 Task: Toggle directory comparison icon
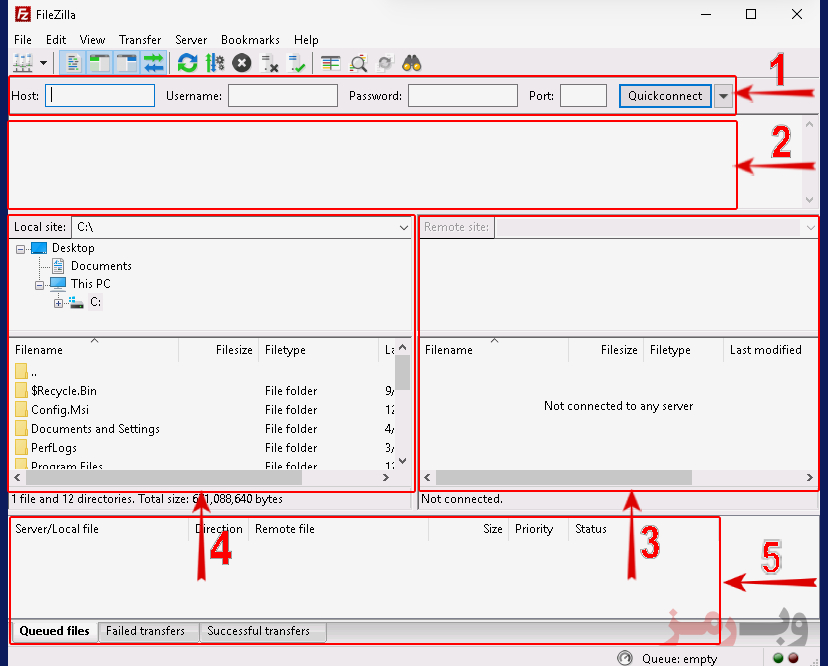click(359, 63)
